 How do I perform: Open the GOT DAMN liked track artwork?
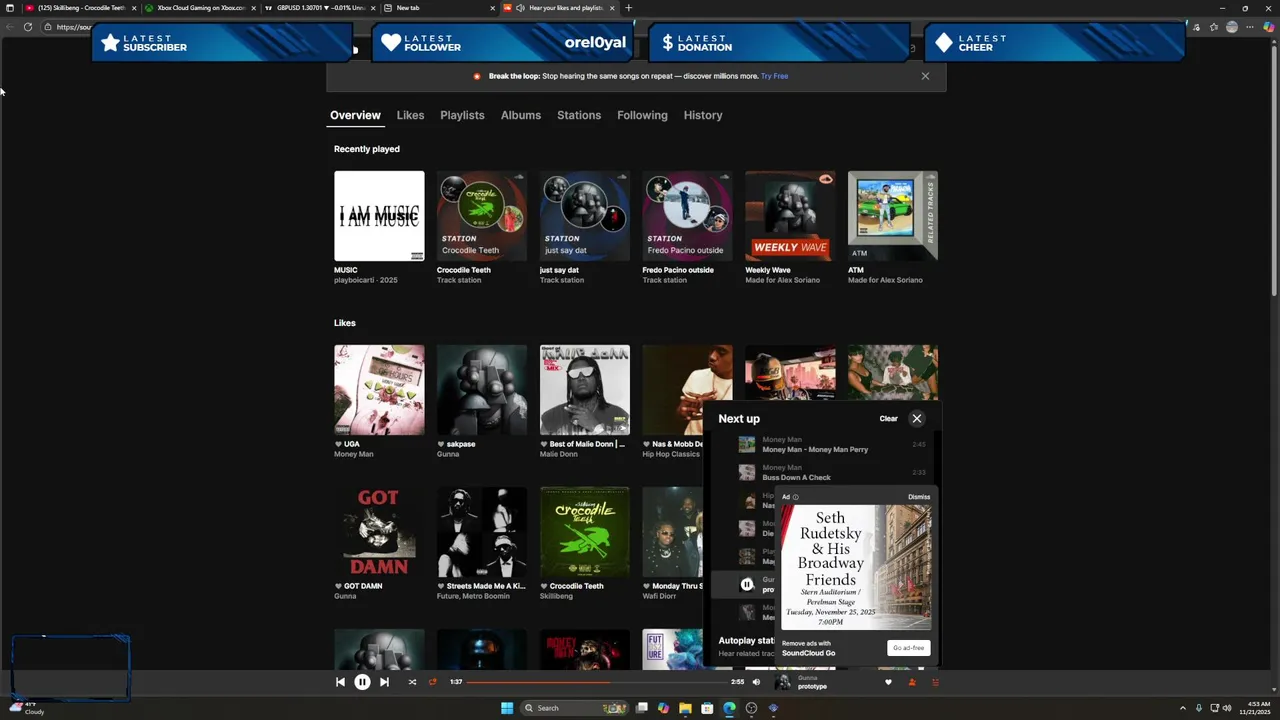point(379,532)
